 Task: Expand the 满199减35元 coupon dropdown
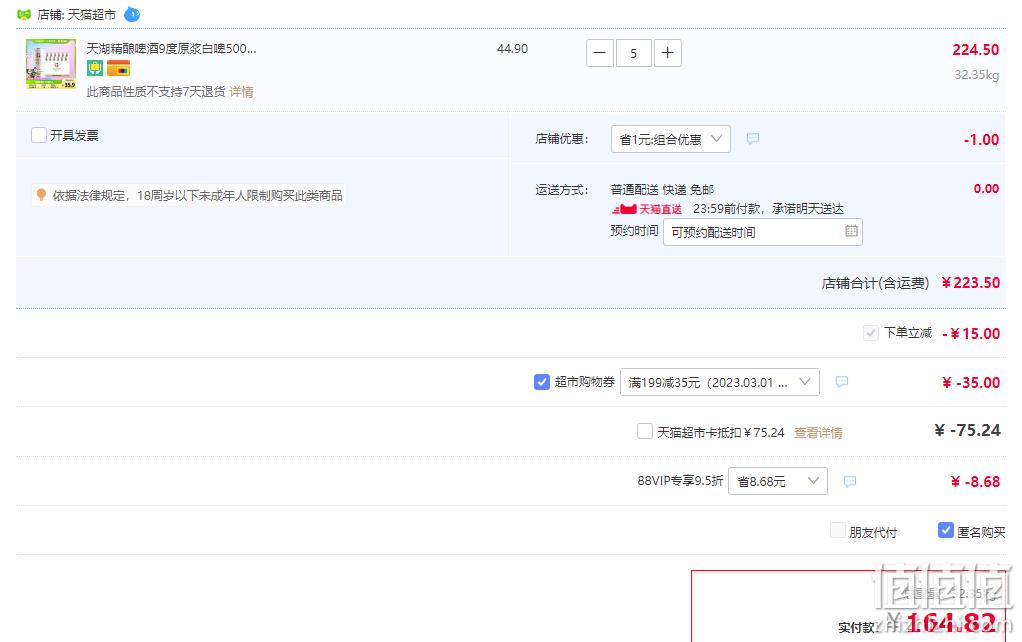720,382
